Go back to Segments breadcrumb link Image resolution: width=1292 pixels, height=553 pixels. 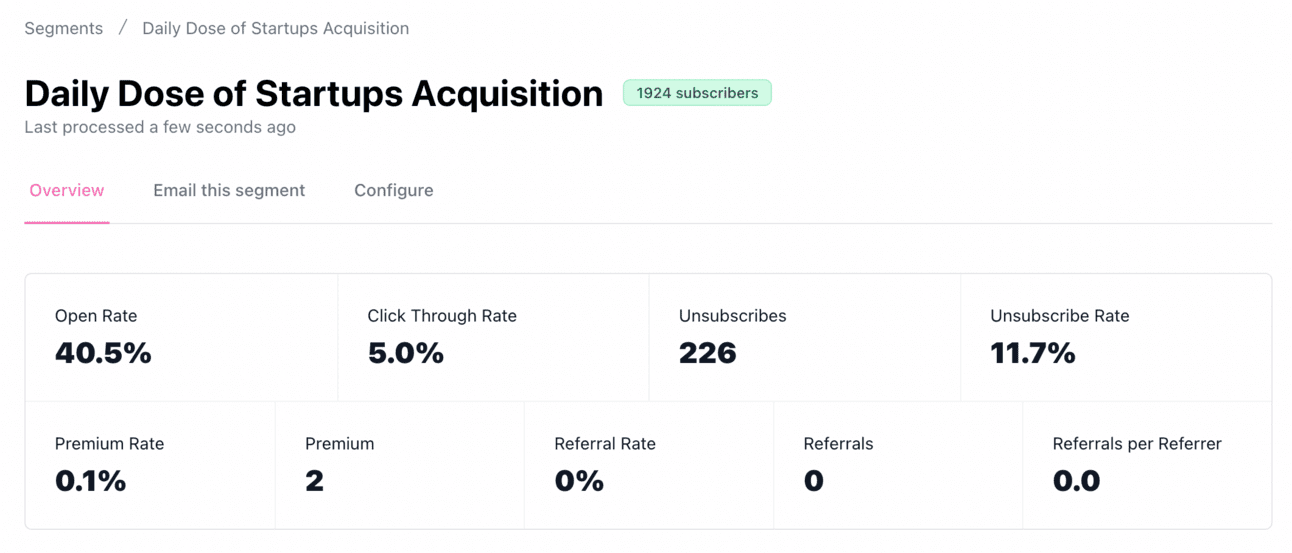click(x=64, y=28)
